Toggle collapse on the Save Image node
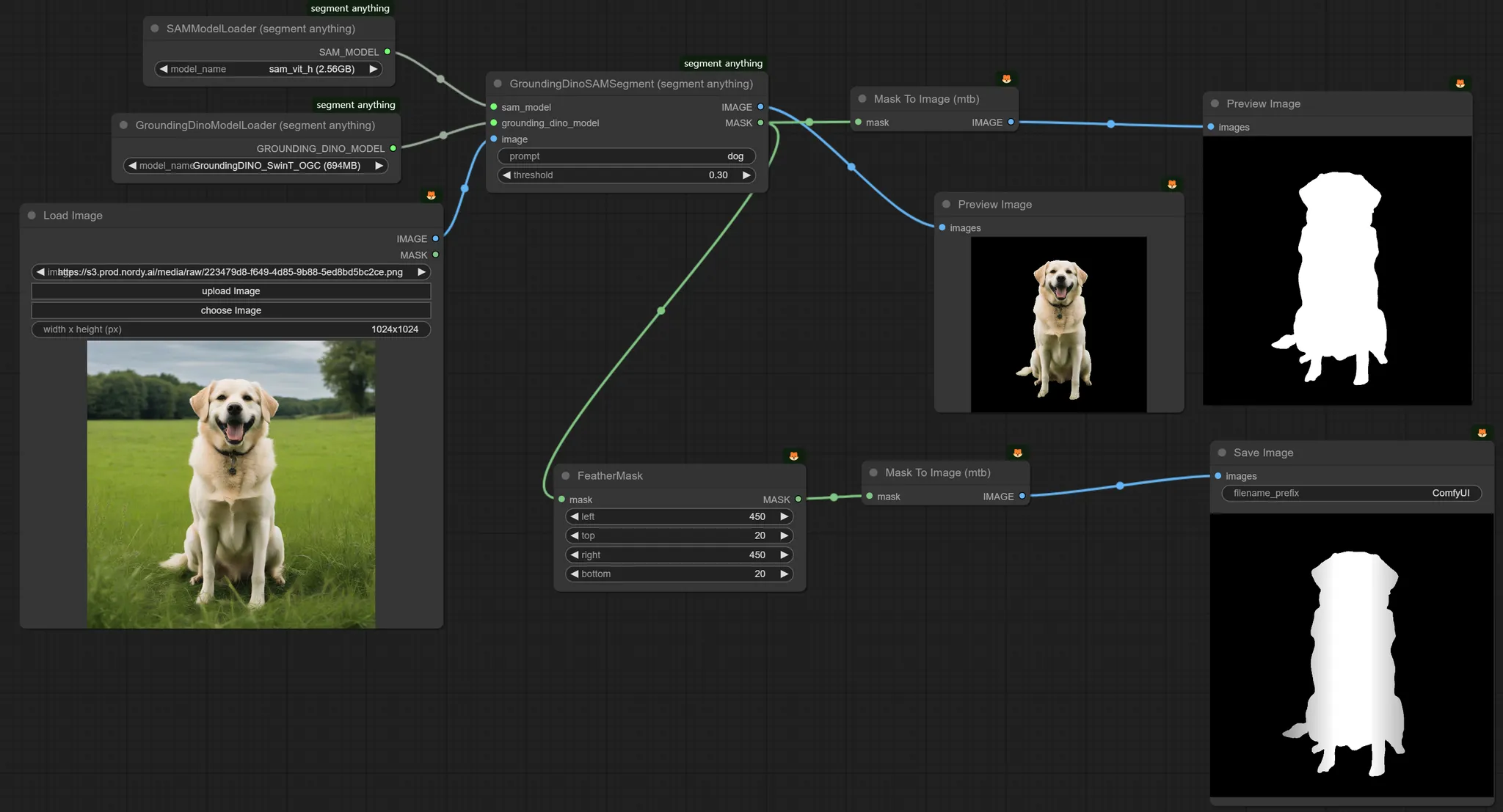The width and height of the screenshot is (1503, 812). pyautogui.click(x=1222, y=453)
